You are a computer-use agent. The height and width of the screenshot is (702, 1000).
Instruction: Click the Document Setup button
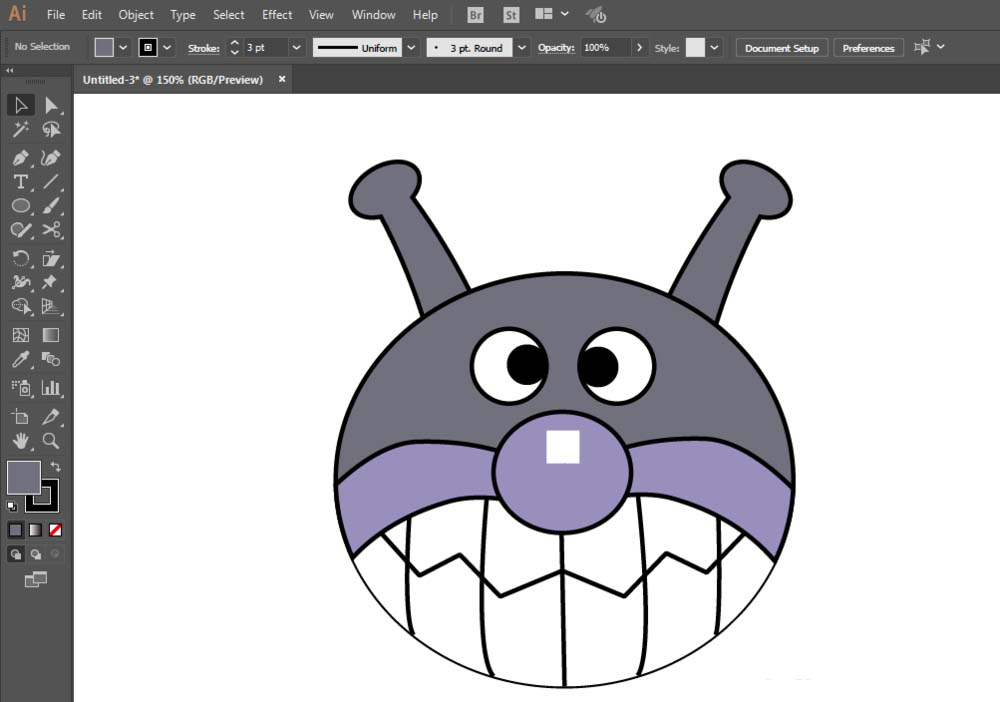coord(781,48)
